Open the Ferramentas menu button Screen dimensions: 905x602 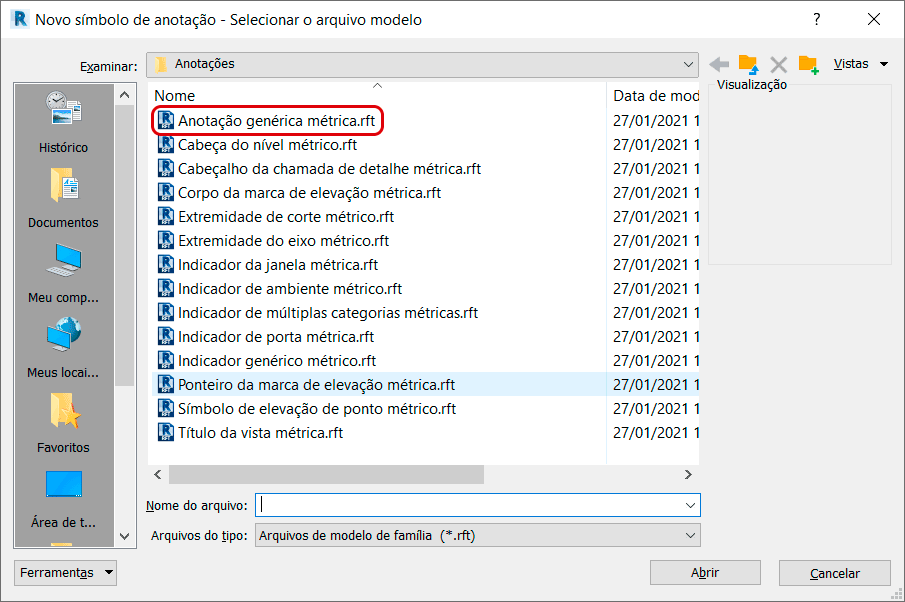66,573
